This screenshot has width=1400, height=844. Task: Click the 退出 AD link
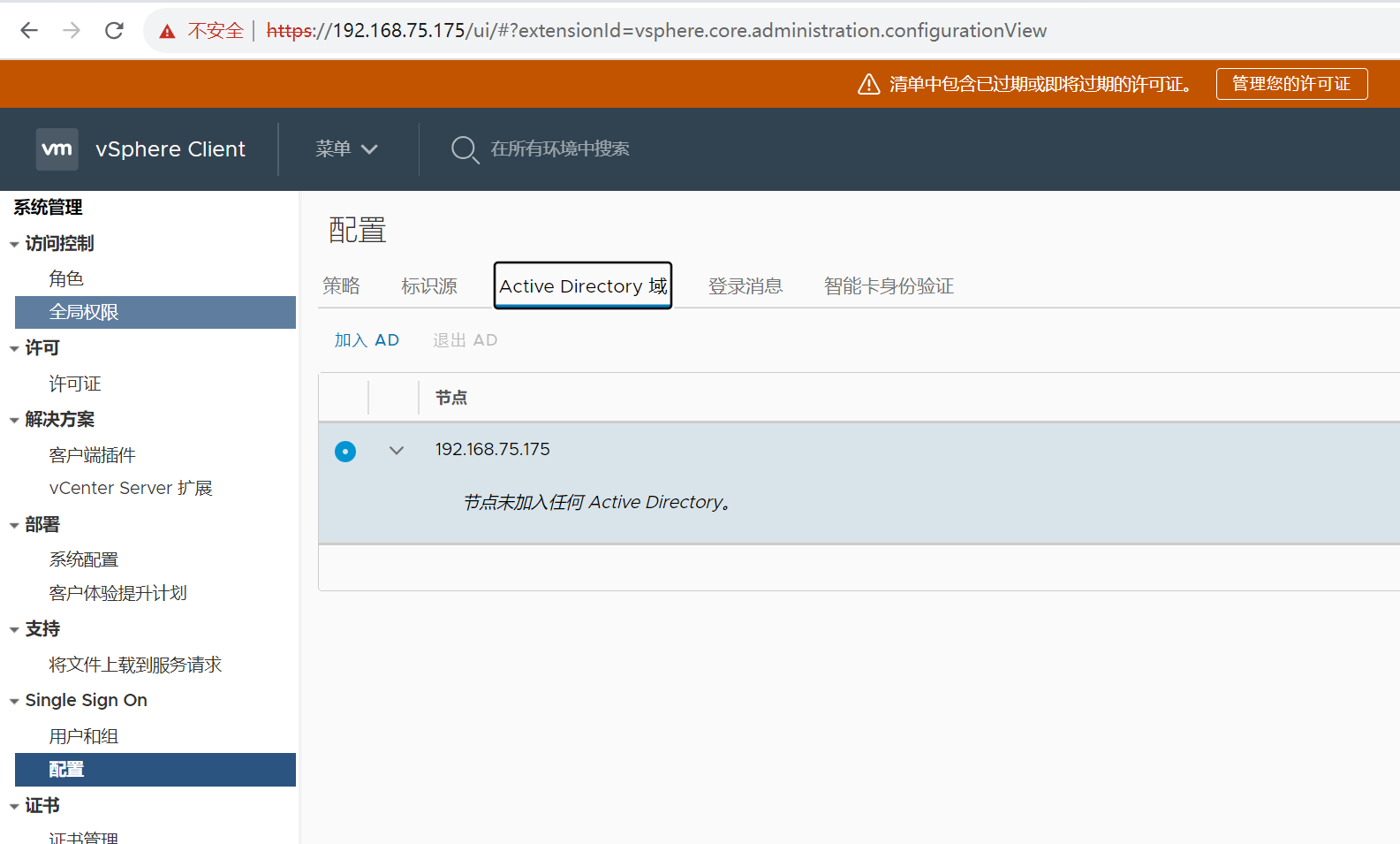tap(465, 340)
